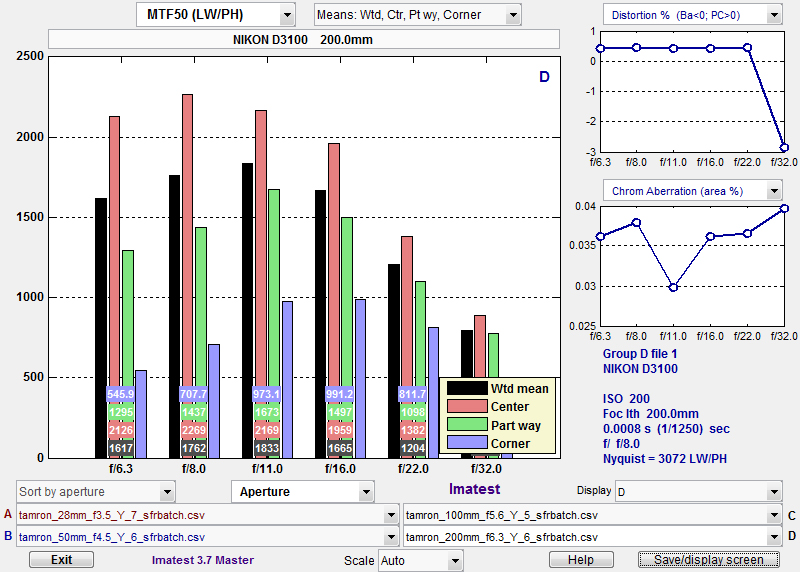Click the NIKON D3100 200.0mm title bar

304,39
